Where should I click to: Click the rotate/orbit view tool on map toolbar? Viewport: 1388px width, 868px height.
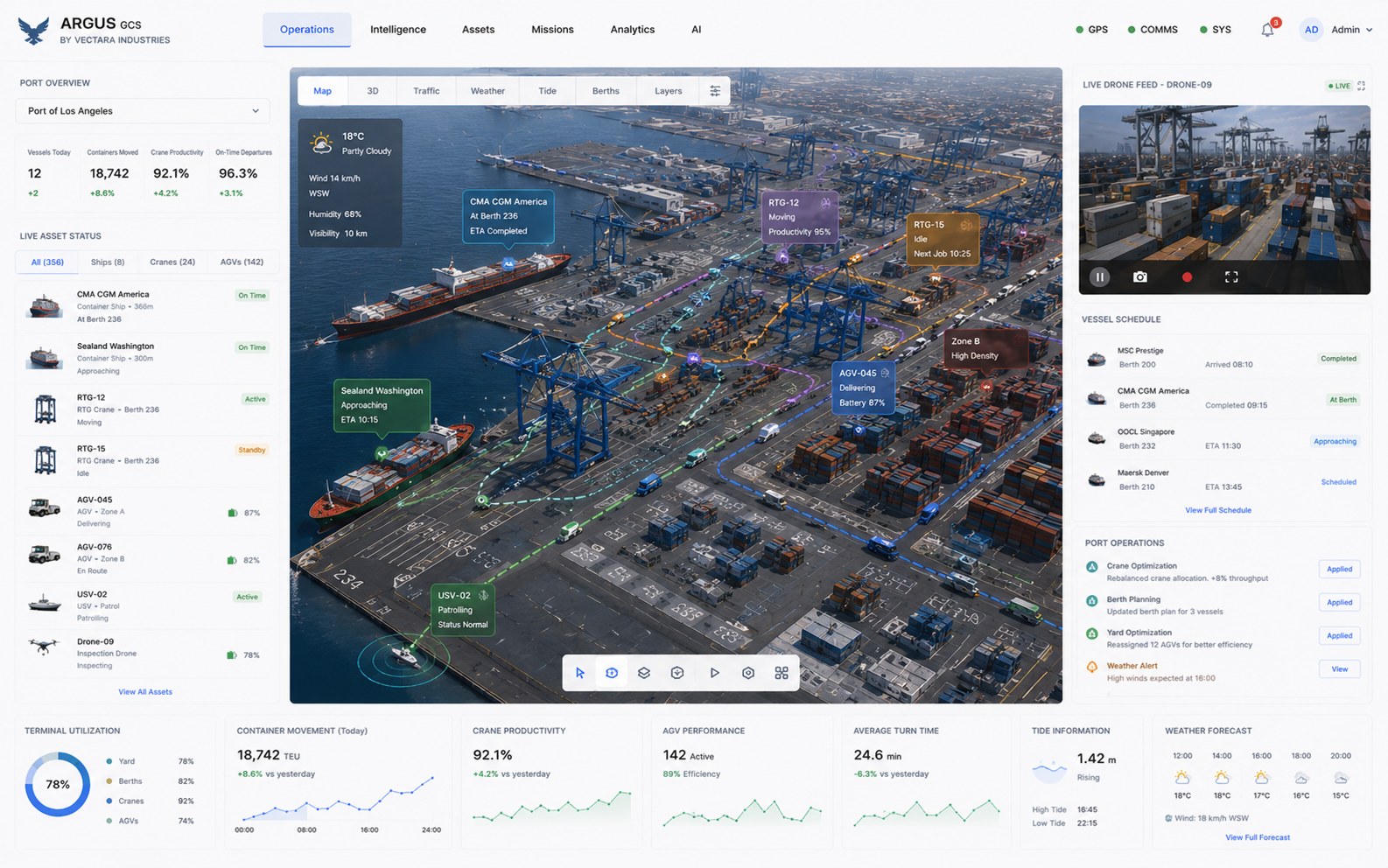tap(612, 673)
